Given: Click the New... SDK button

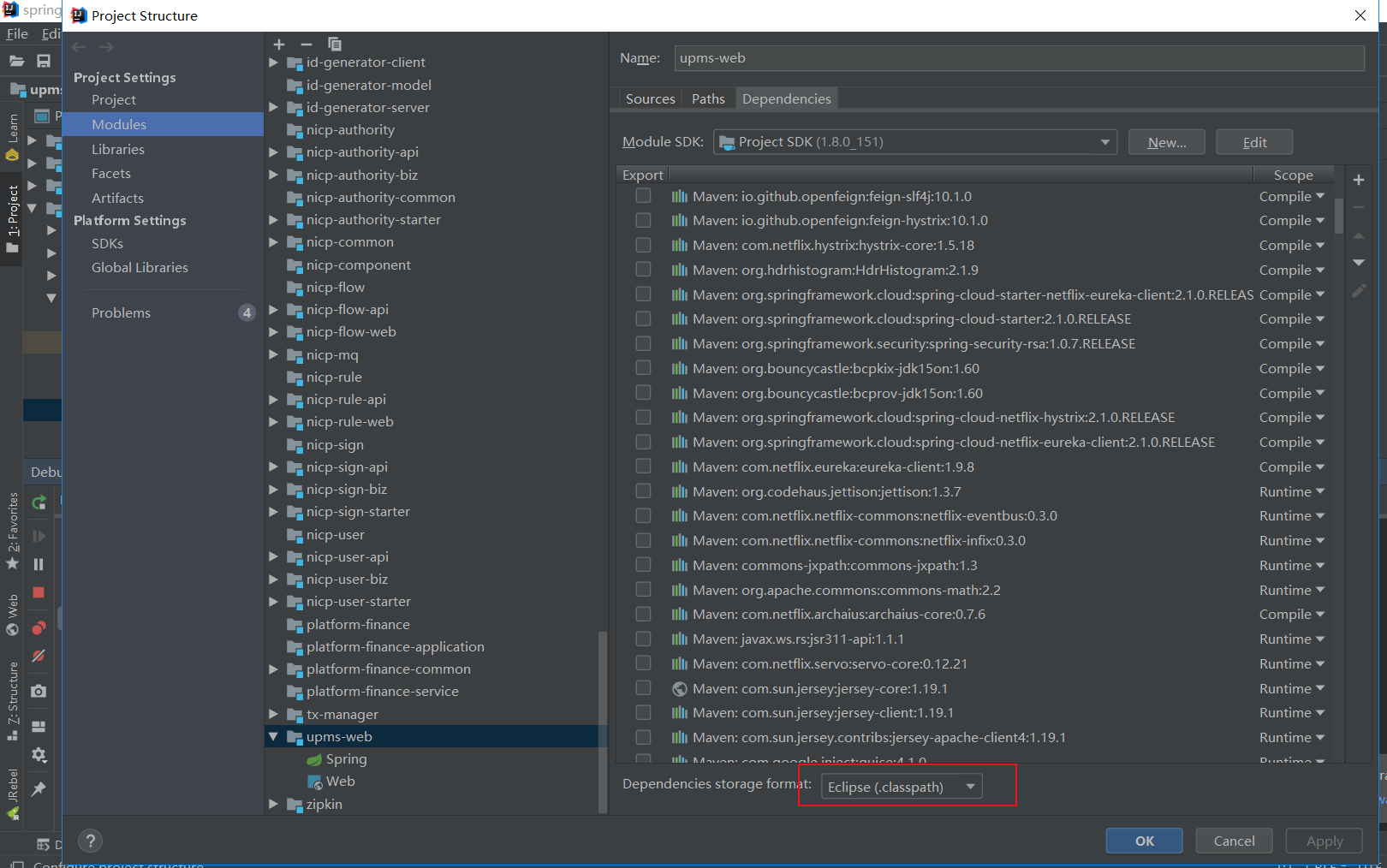Looking at the screenshot, I should click(1167, 142).
